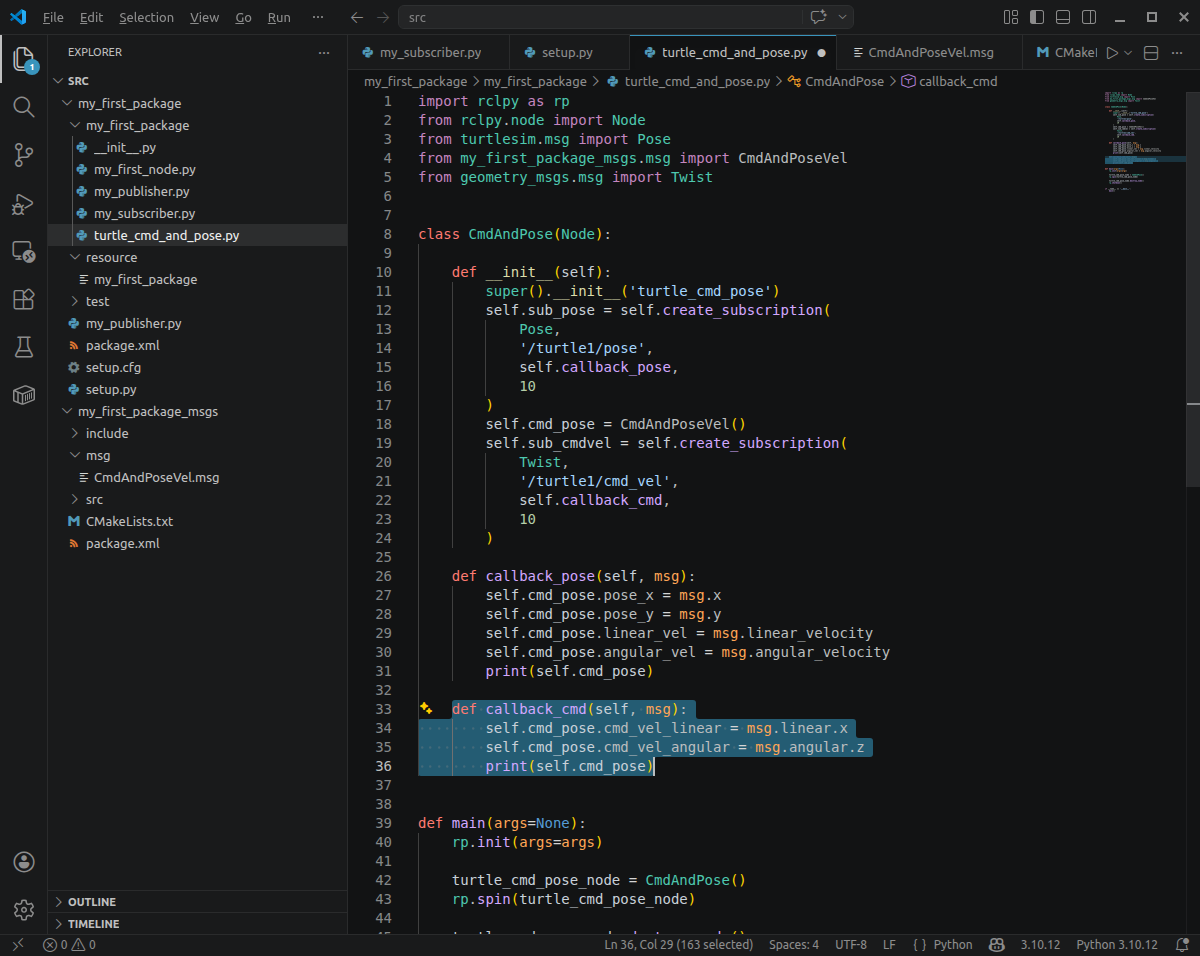Viewport: 1200px width, 956px height.
Task: Open the overflow menu ellipsis in menu bar
Action: [x=318, y=17]
